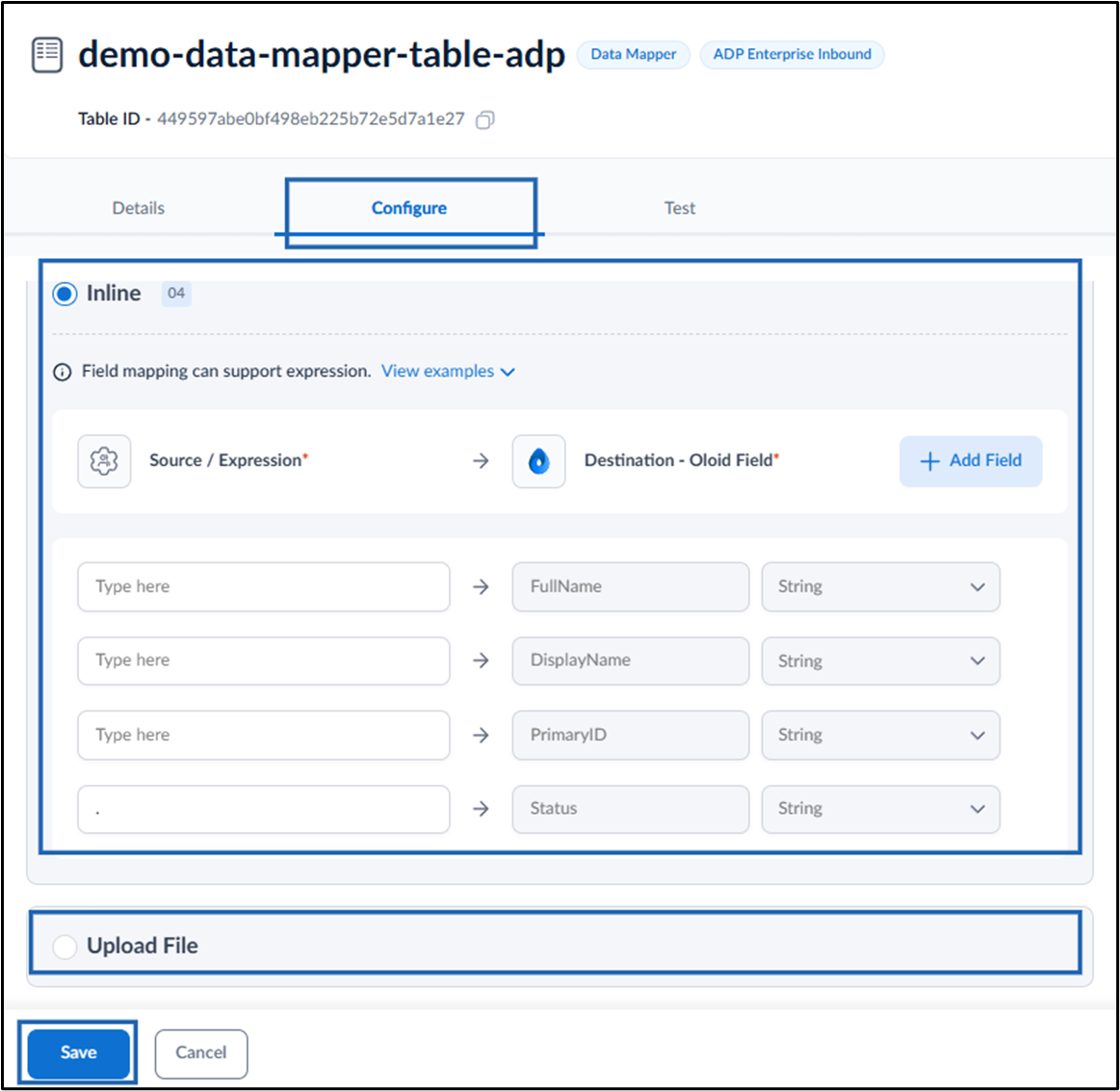Image resolution: width=1120 pixels, height=1091 pixels.
Task: Click the source input for DisplayName
Action: point(264,661)
